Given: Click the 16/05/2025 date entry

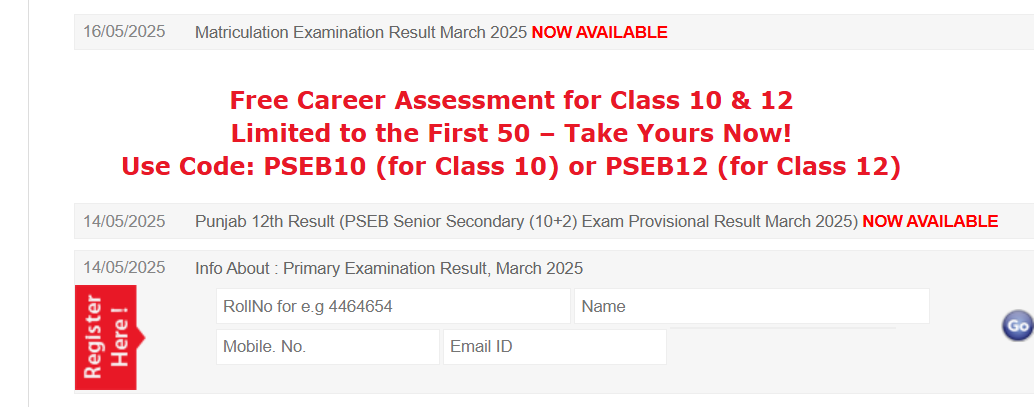Looking at the screenshot, I should click(x=124, y=32).
